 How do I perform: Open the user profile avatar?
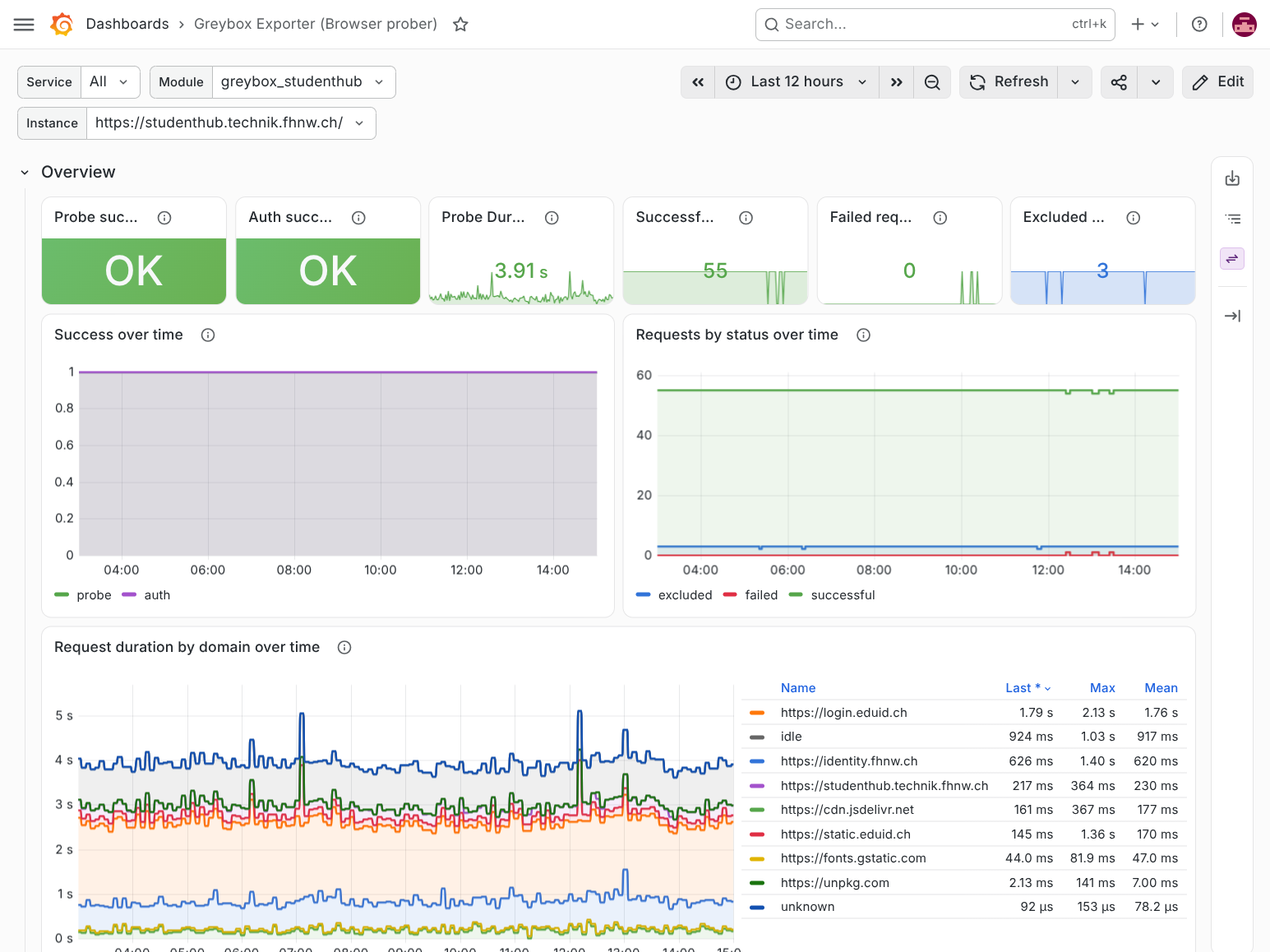click(1245, 25)
